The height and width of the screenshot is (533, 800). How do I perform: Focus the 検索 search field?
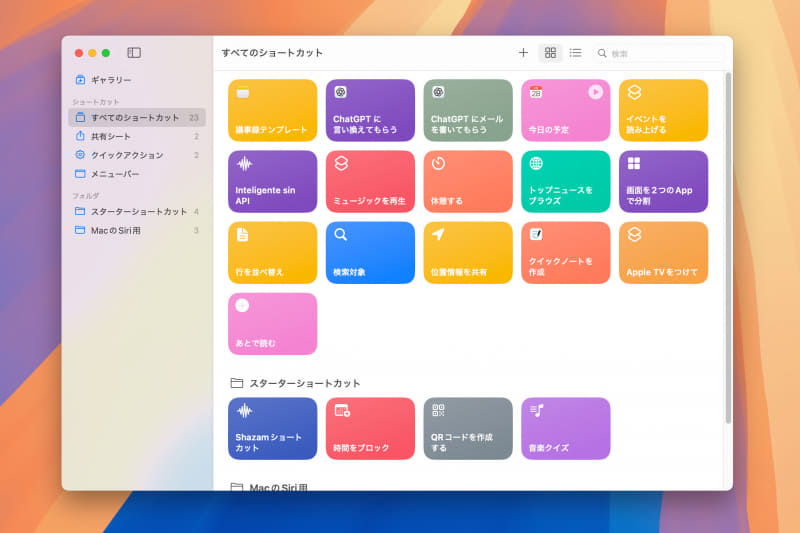pyautogui.click(x=658, y=53)
